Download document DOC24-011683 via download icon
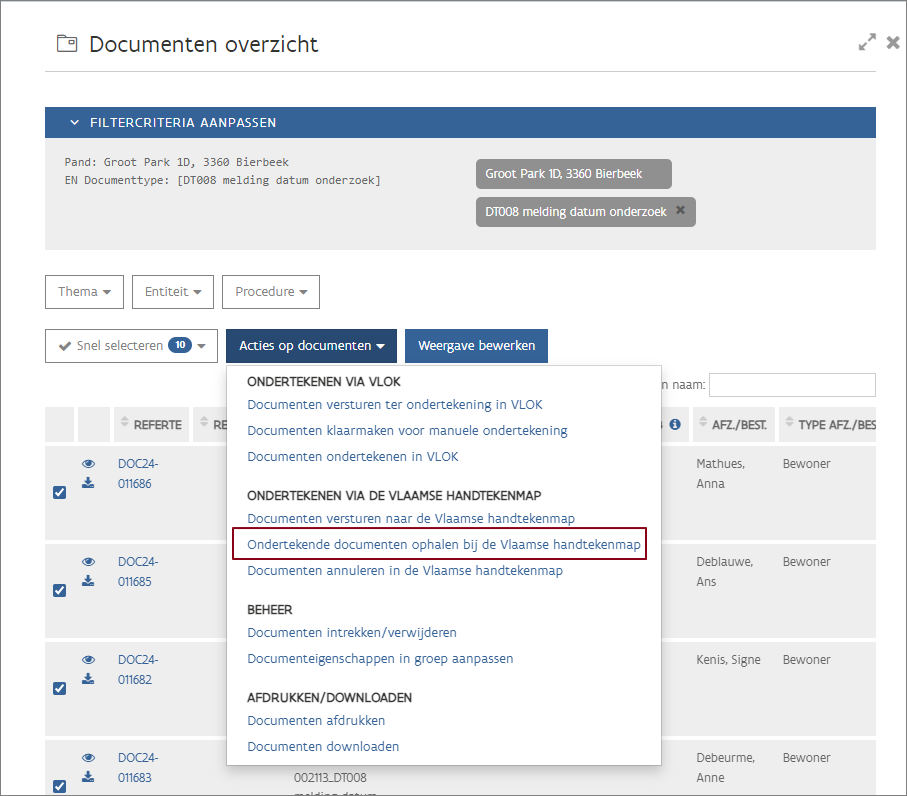The image size is (907, 796). point(88,777)
